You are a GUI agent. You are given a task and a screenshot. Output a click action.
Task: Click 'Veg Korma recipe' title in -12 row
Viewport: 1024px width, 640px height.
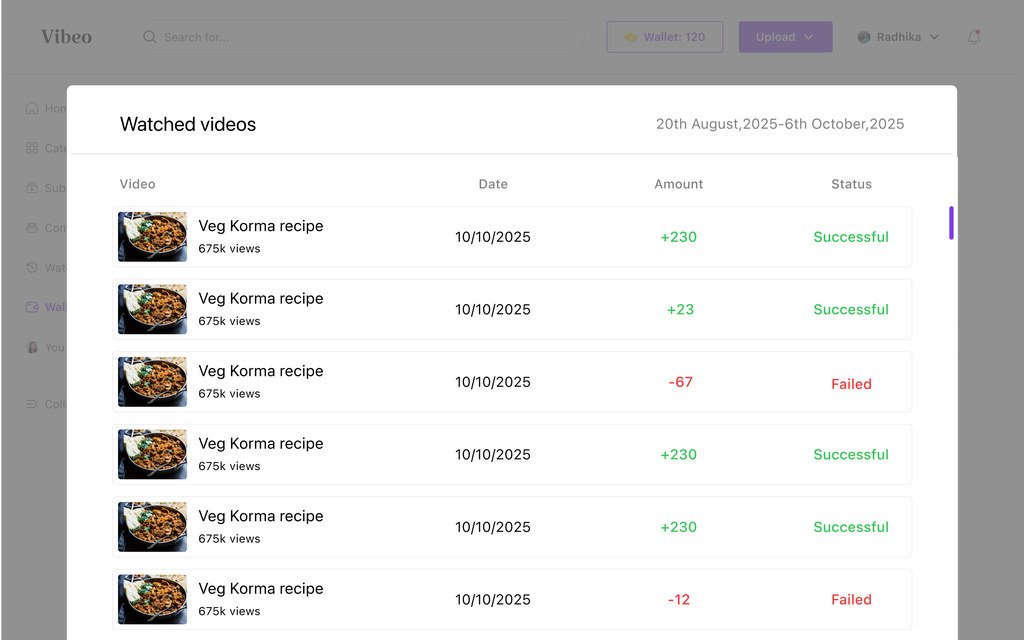(261, 588)
